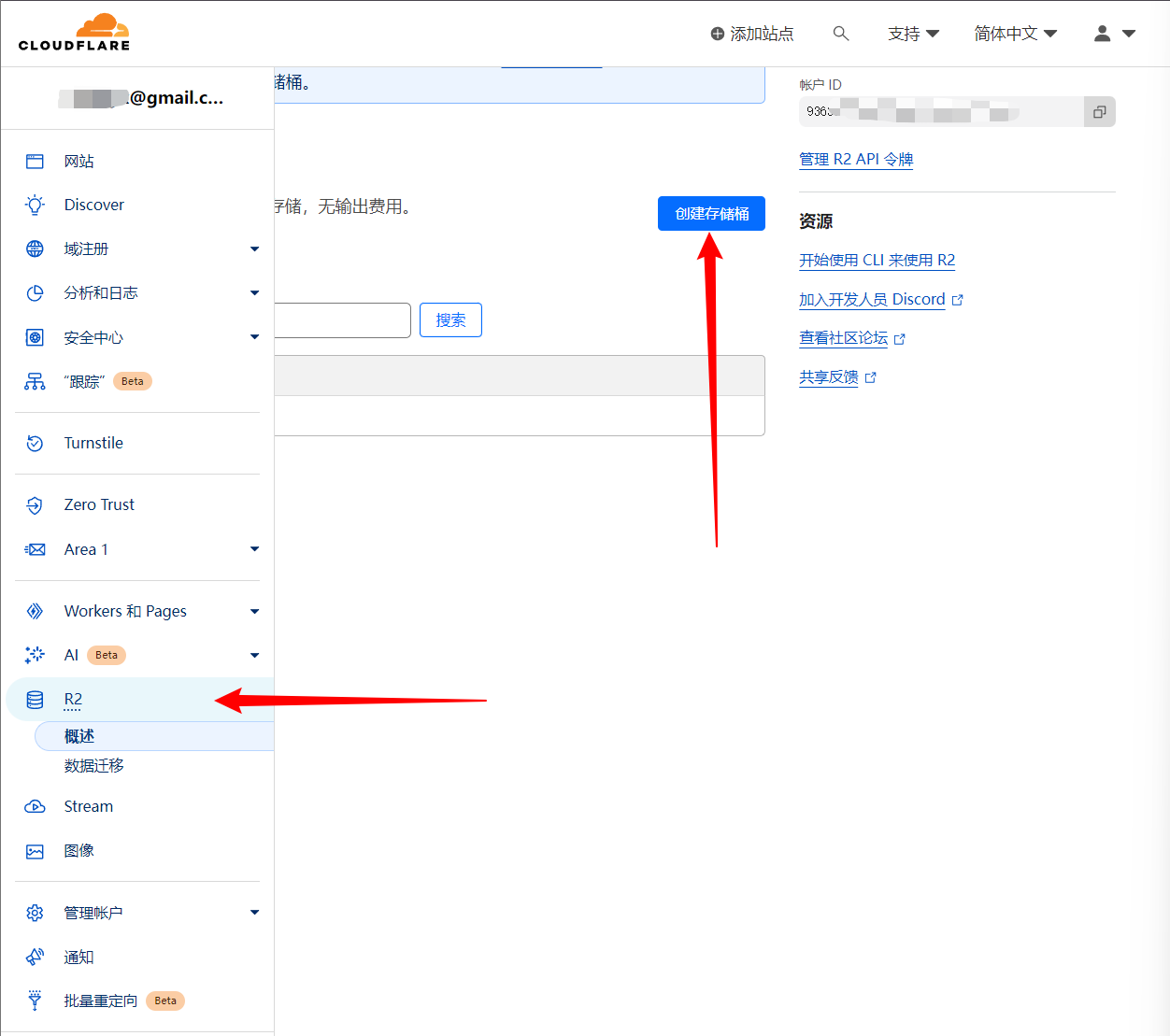Image resolution: width=1170 pixels, height=1036 pixels.
Task: Open 加入开发人员 Discord link
Action: click(872, 300)
